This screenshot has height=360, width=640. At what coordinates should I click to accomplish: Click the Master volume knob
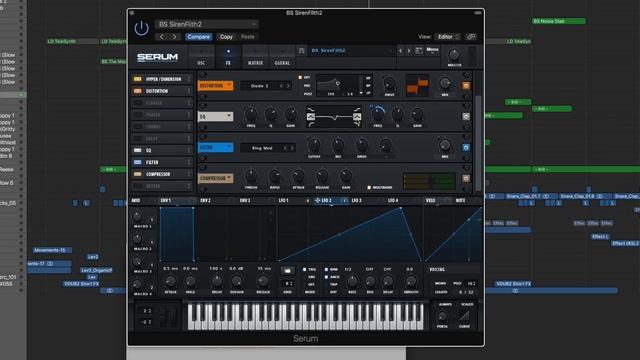(x=454, y=55)
